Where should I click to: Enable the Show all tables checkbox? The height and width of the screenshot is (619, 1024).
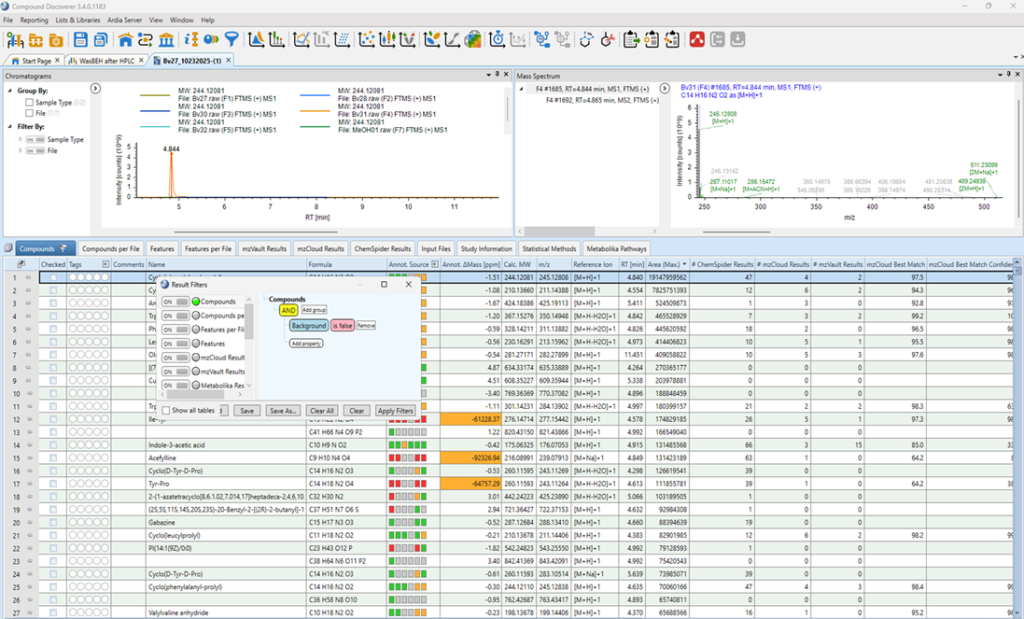(167, 410)
